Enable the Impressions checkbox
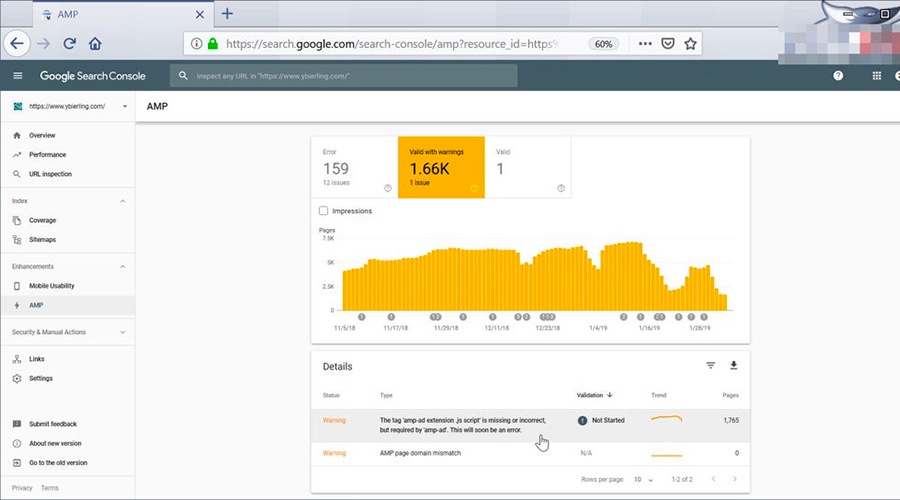 click(323, 211)
